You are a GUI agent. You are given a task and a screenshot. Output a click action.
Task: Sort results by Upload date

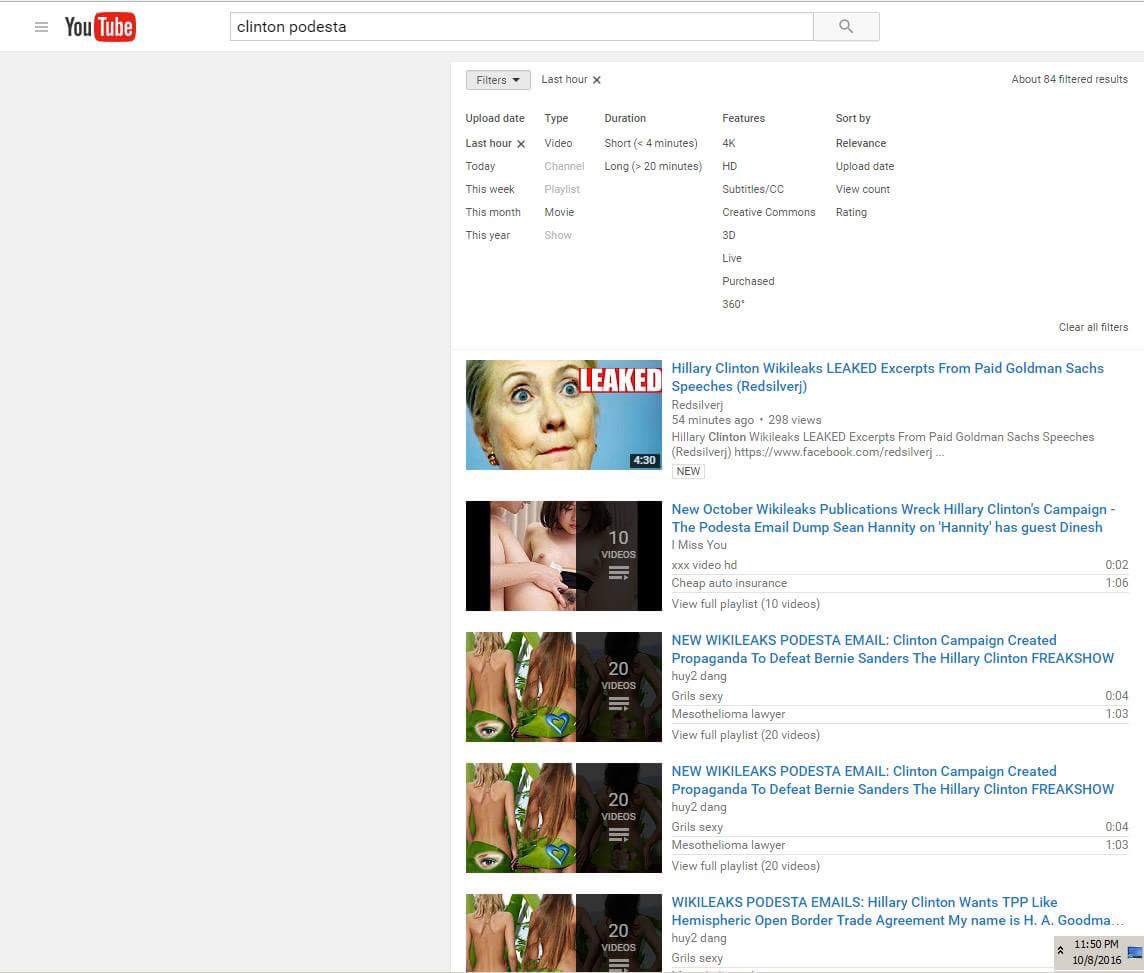pos(865,166)
